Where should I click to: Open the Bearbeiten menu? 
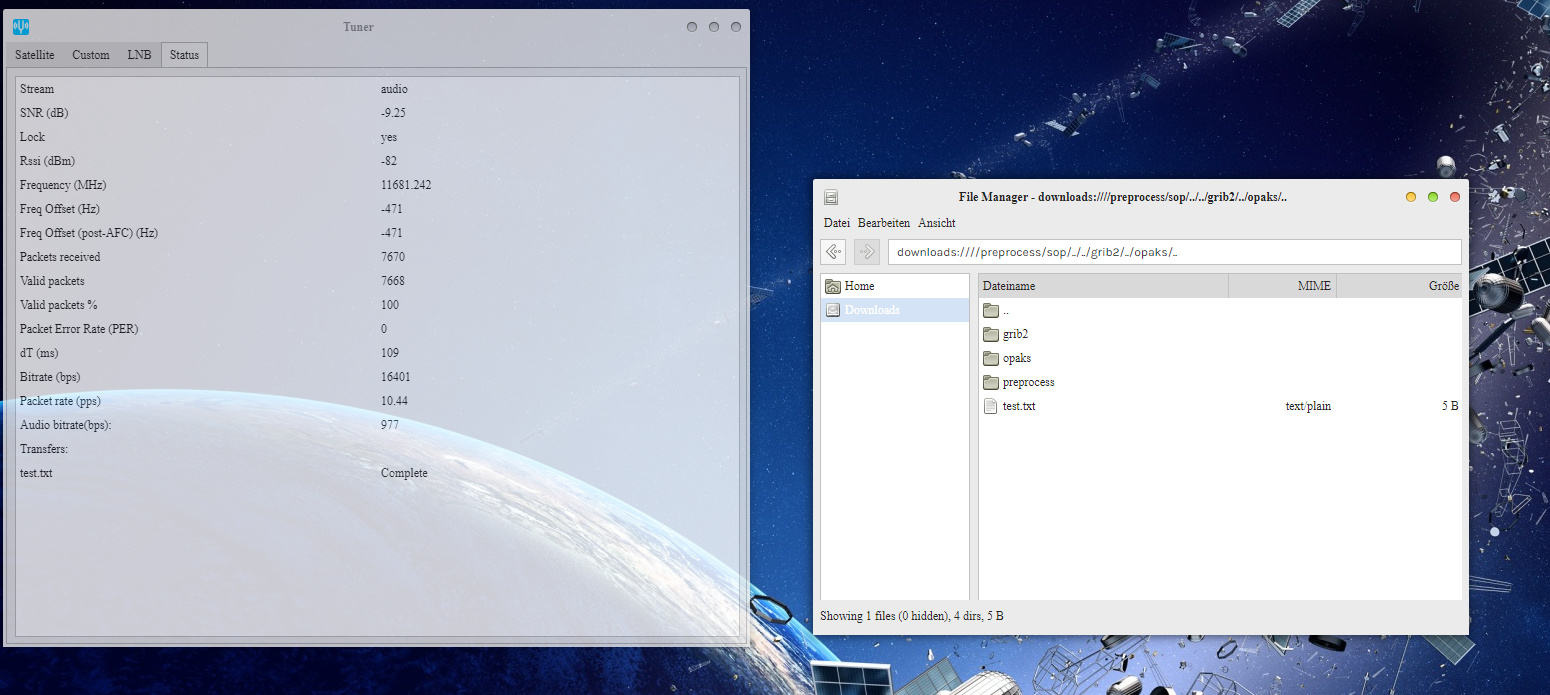884,223
